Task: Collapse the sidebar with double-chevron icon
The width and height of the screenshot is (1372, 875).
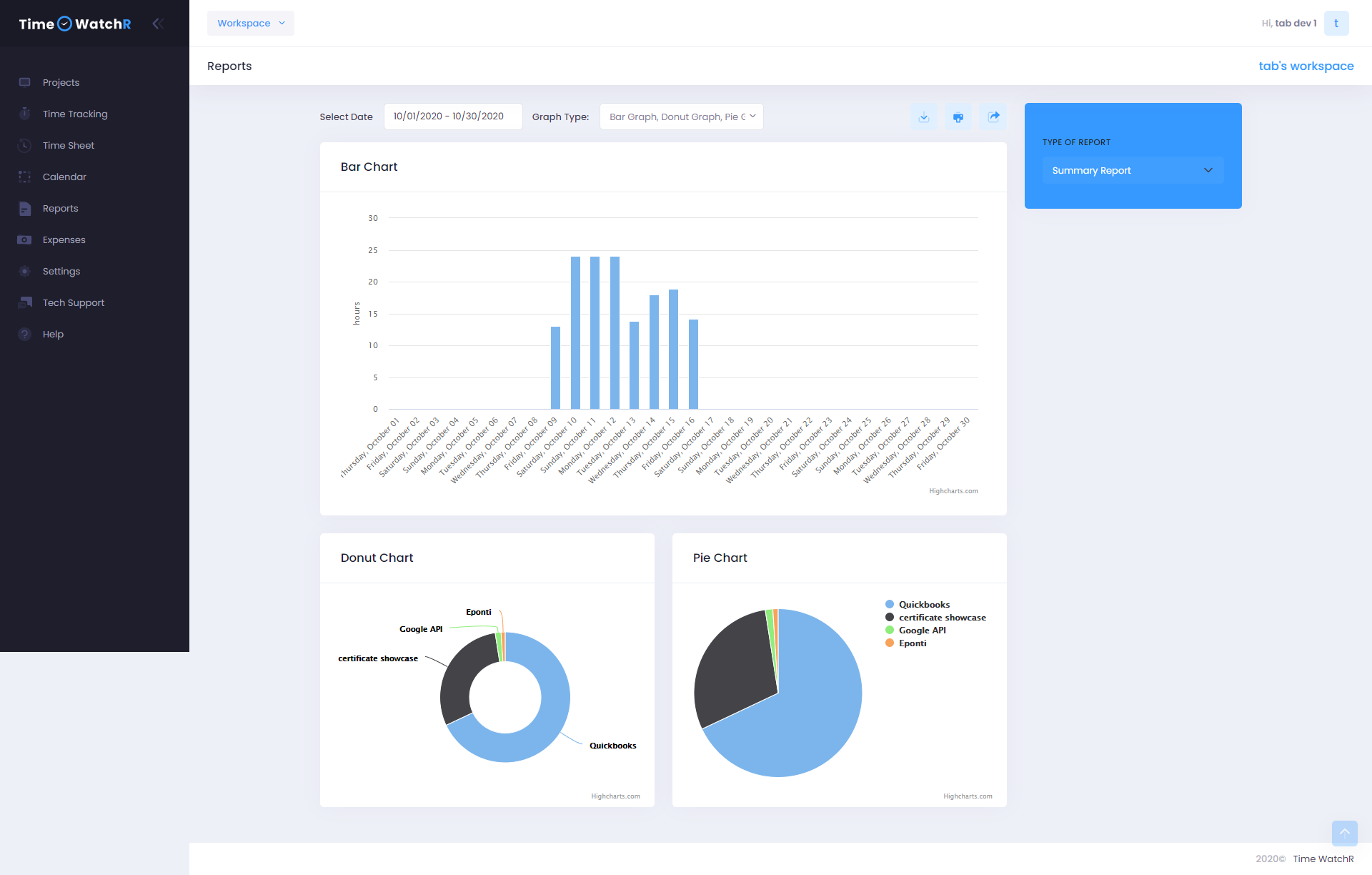Action: click(158, 24)
